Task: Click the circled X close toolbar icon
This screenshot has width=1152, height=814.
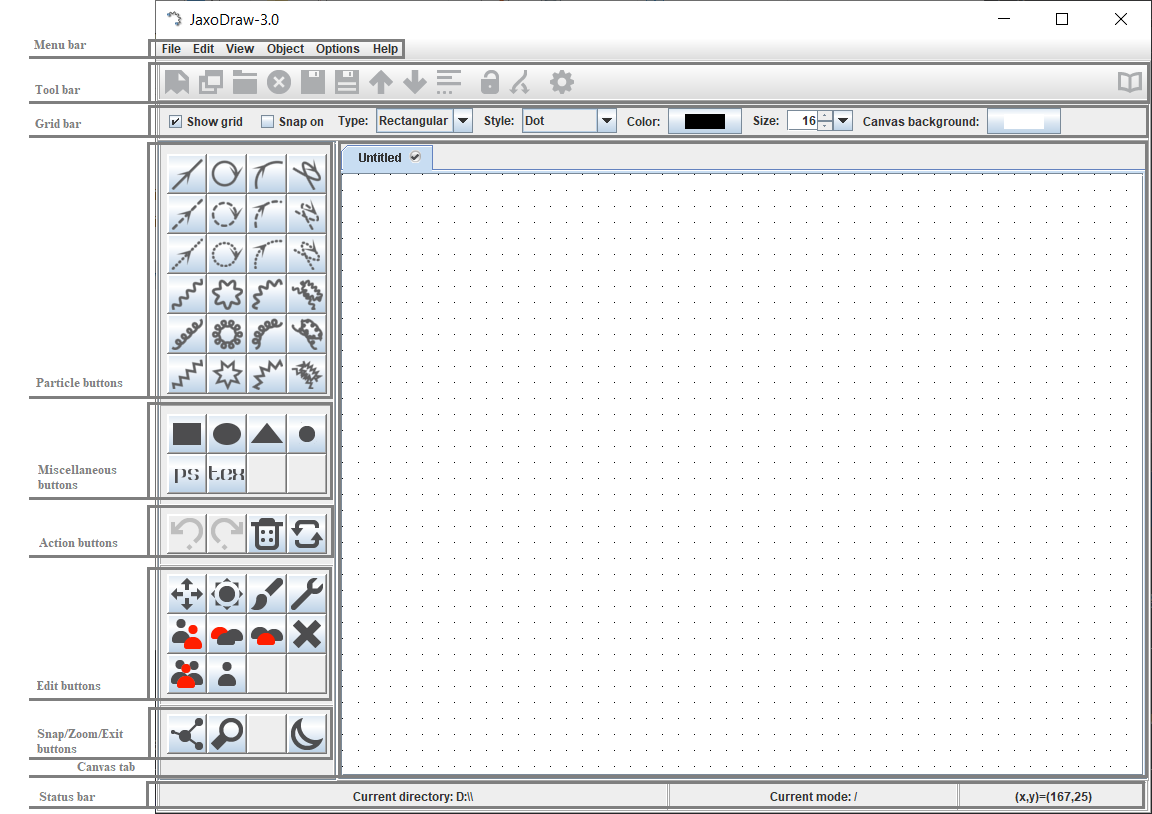Action: (278, 82)
